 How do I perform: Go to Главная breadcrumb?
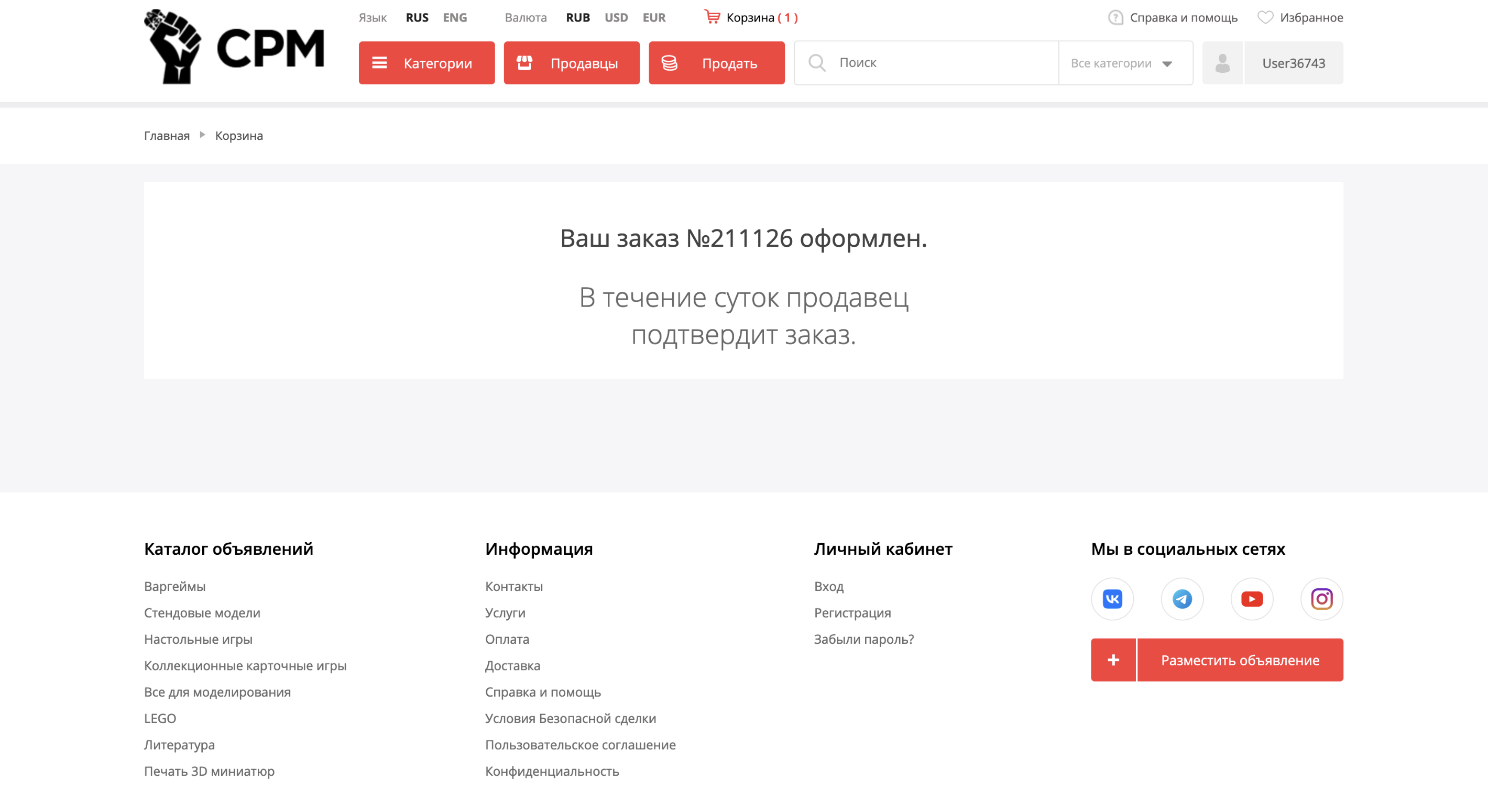coord(167,135)
